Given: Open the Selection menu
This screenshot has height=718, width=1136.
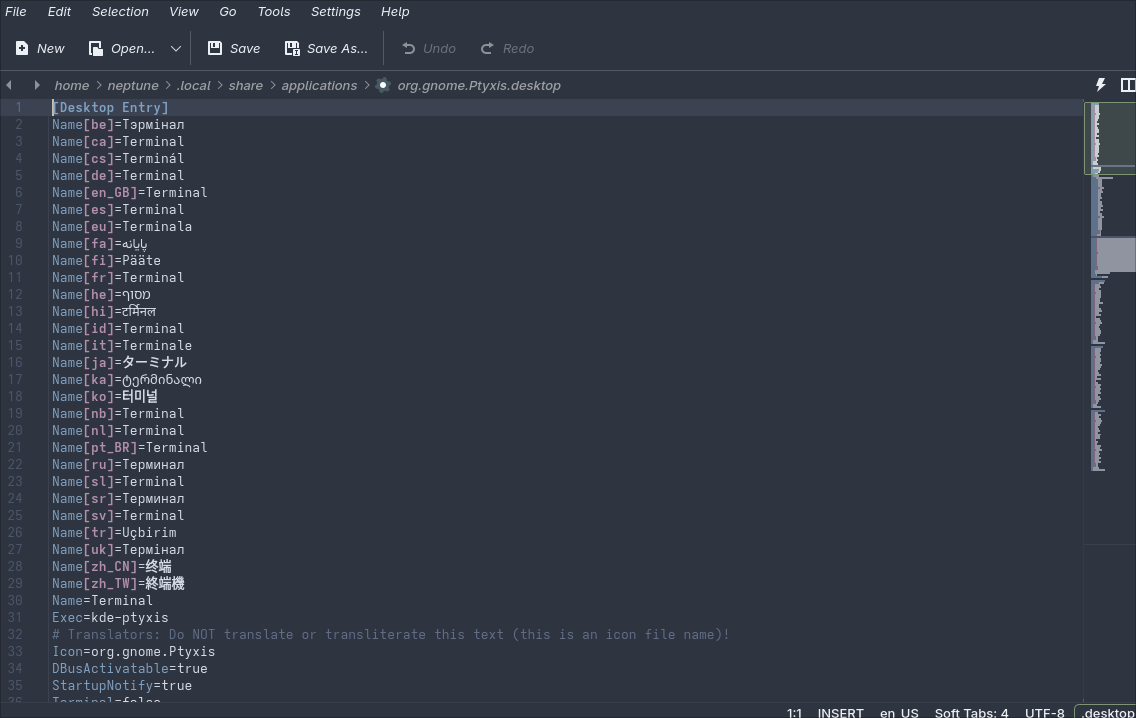Looking at the screenshot, I should tap(120, 12).
